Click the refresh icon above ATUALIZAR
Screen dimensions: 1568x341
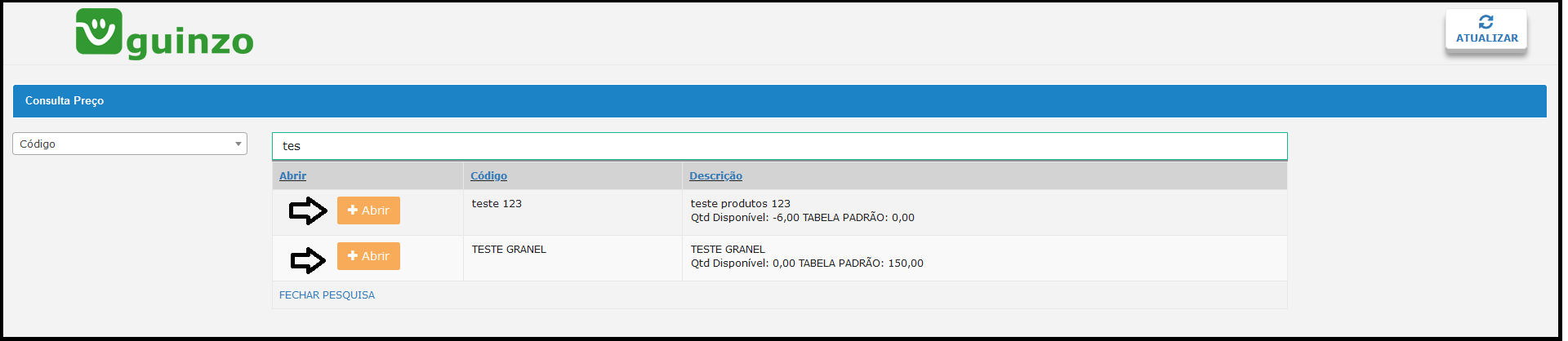[x=1486, y=22]
